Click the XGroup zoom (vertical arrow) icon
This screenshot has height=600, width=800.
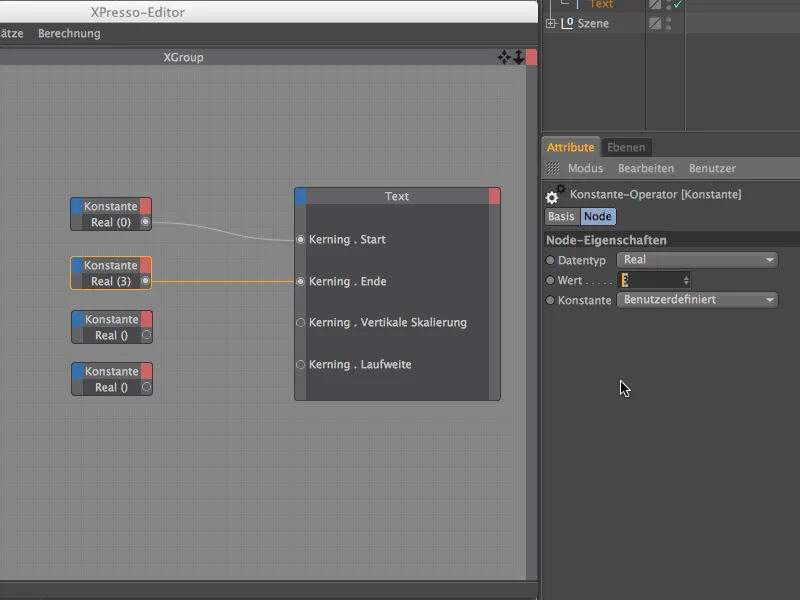click(x=518, y=57)
